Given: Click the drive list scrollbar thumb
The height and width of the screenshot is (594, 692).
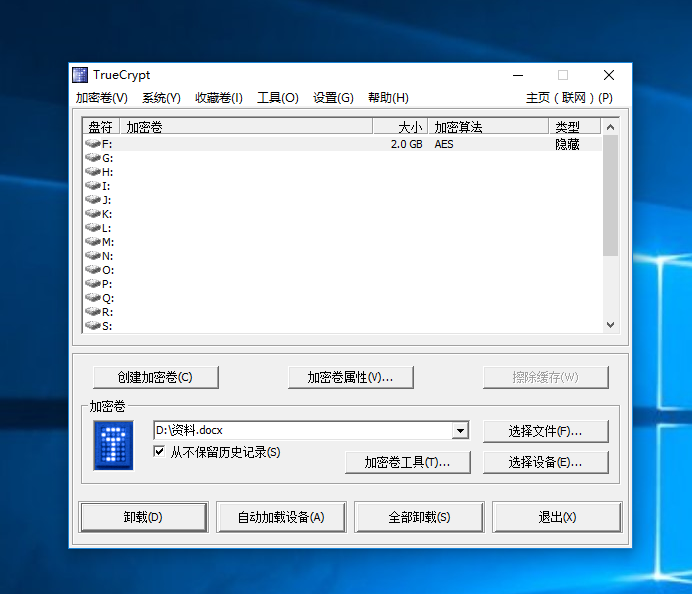Looking at the screenshot, I should point(610,195).
